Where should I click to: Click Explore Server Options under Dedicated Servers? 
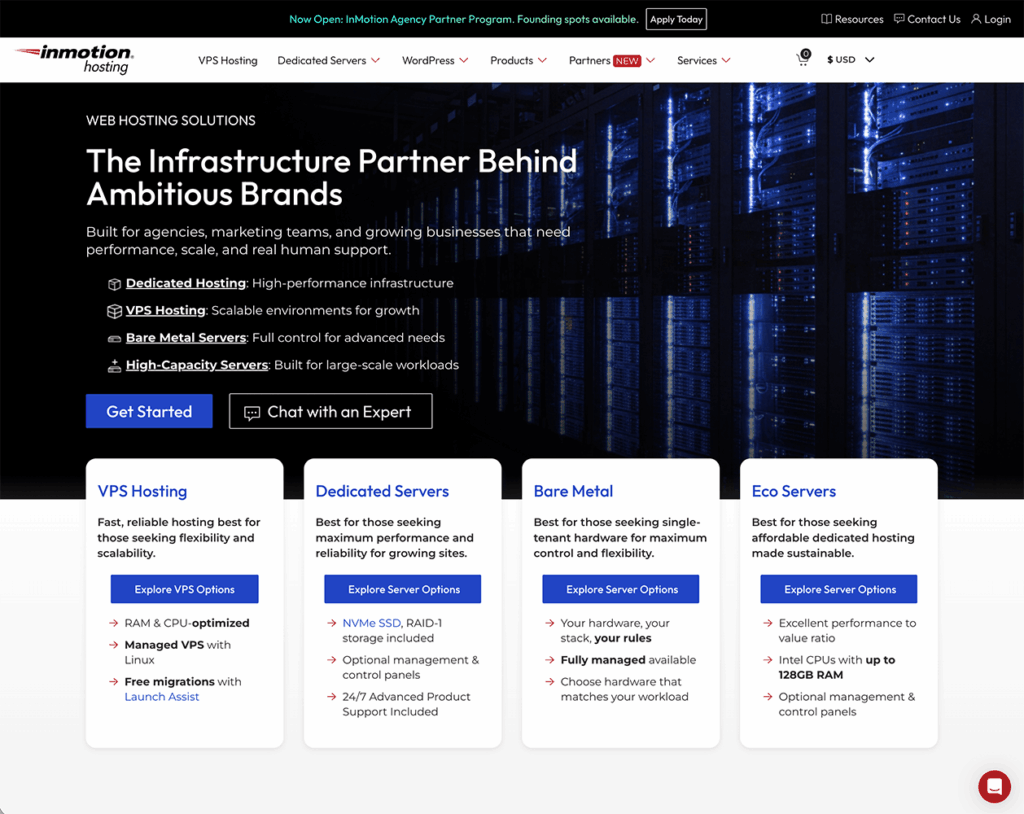[x=403, y=589]
